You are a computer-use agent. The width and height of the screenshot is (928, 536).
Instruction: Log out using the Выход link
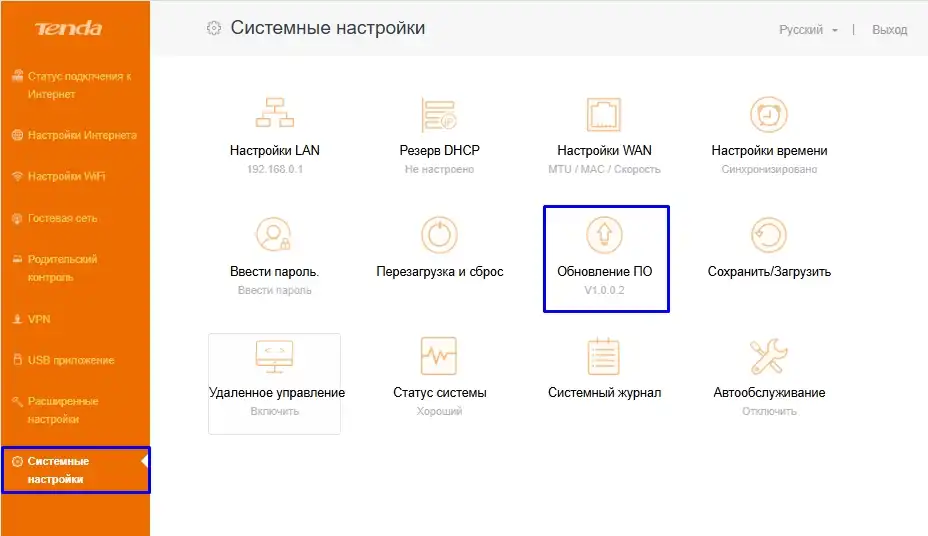coord(889,30)
